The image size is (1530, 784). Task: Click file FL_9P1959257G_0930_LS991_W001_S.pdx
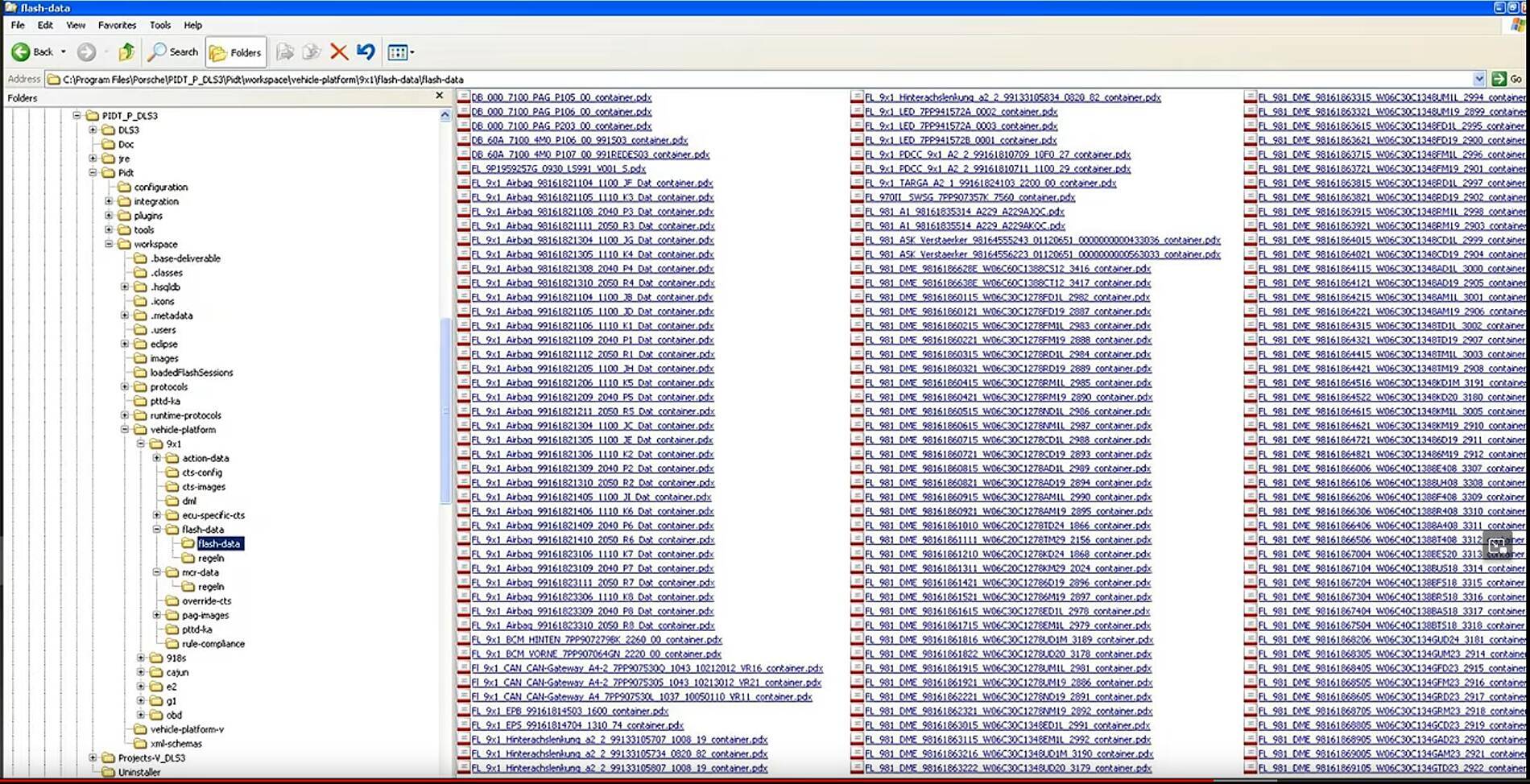(558, 169)
